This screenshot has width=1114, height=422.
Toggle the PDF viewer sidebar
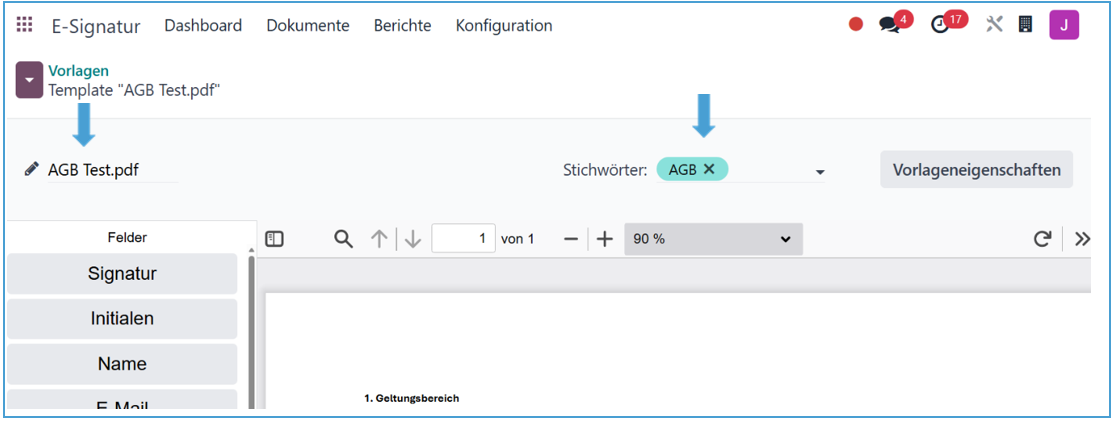pos(275,239)
